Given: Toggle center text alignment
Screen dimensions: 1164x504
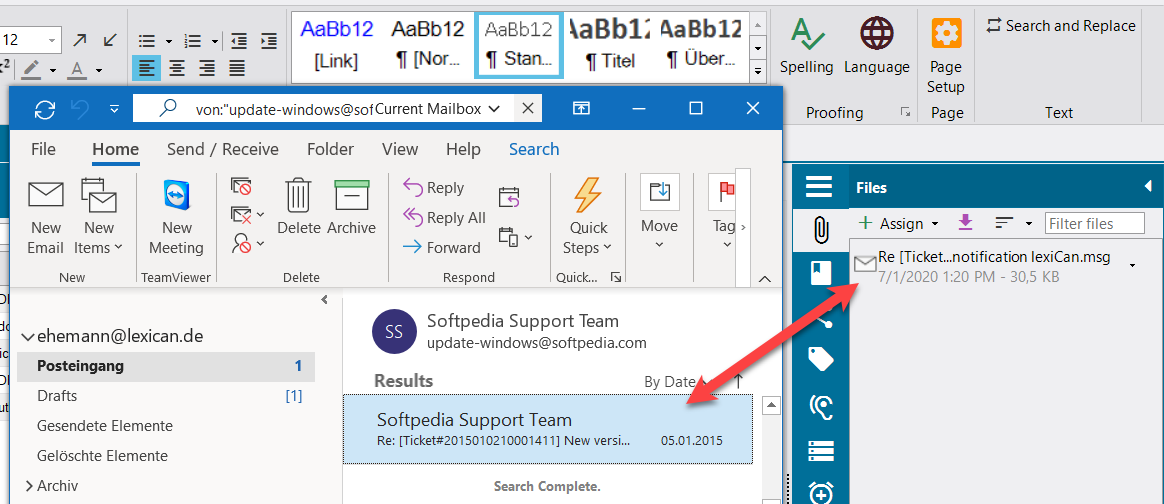Looking at the screenshot, I should 177,68.
